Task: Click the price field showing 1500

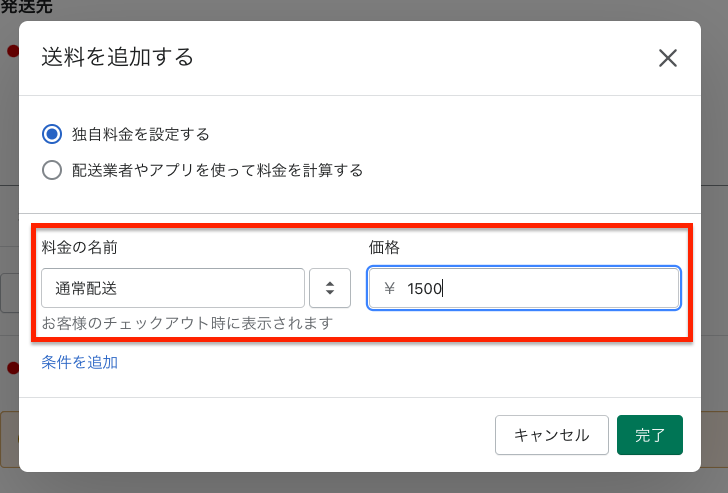Action: point(524,288)
